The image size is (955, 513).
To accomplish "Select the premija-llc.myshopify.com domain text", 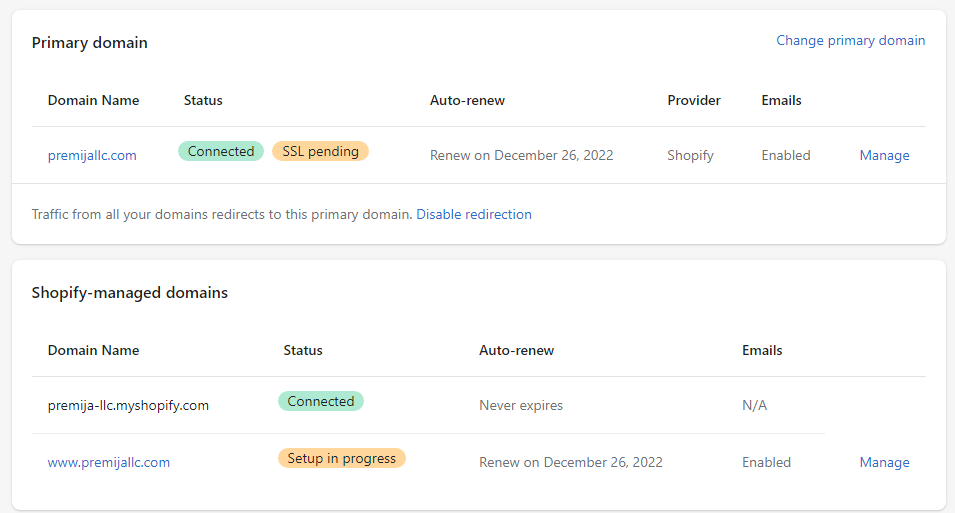I will tap(128, 406).
